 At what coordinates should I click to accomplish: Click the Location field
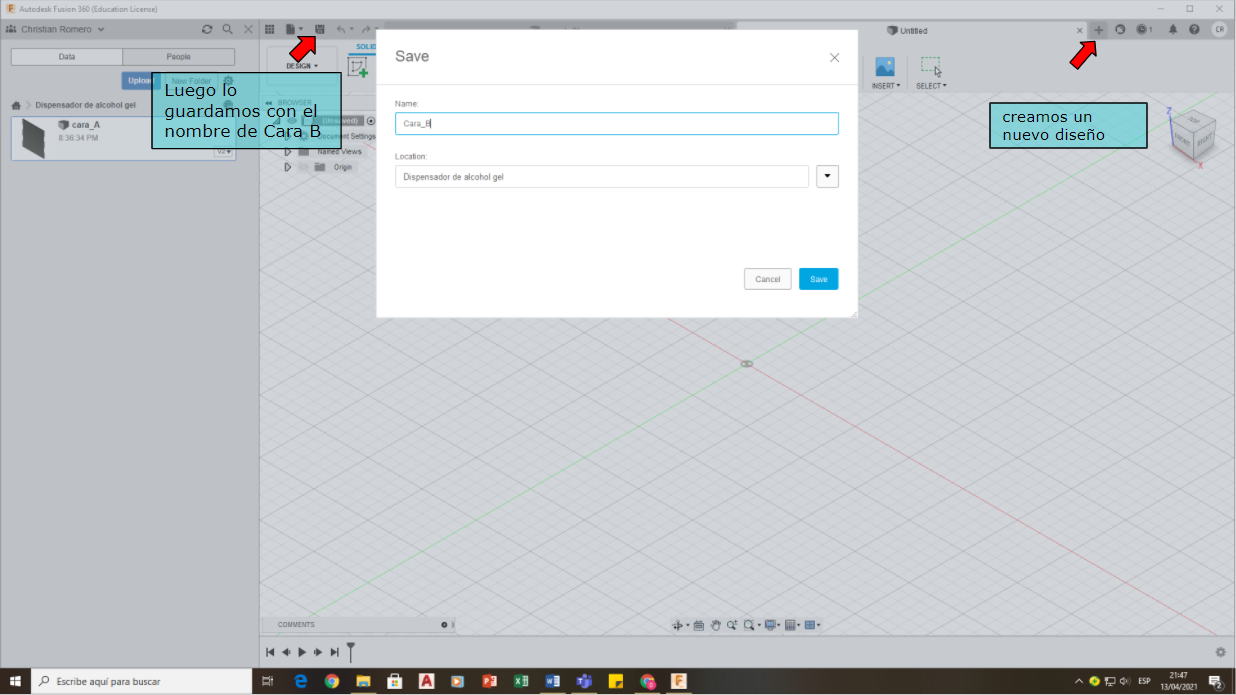pos(602,177)
